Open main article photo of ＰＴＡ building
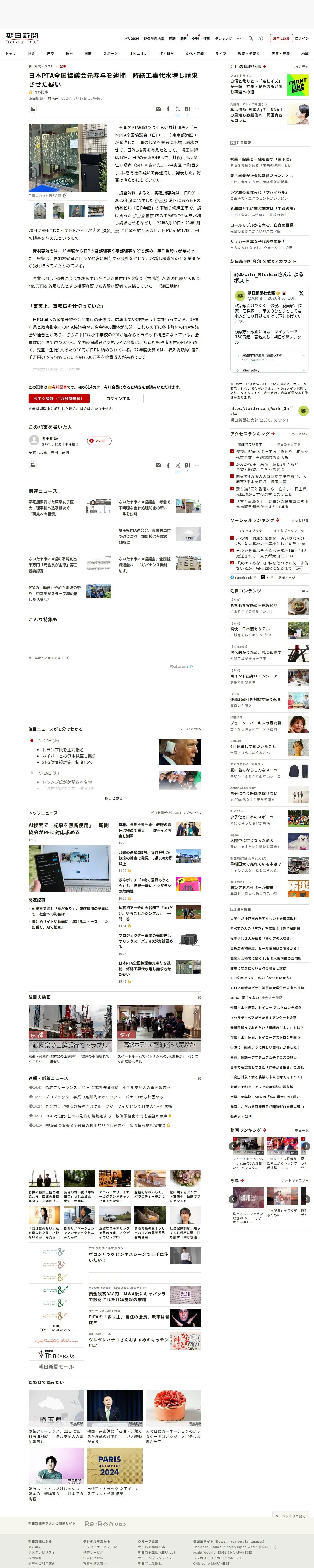This screenshot has width=314, height=1568. [68, 158]
